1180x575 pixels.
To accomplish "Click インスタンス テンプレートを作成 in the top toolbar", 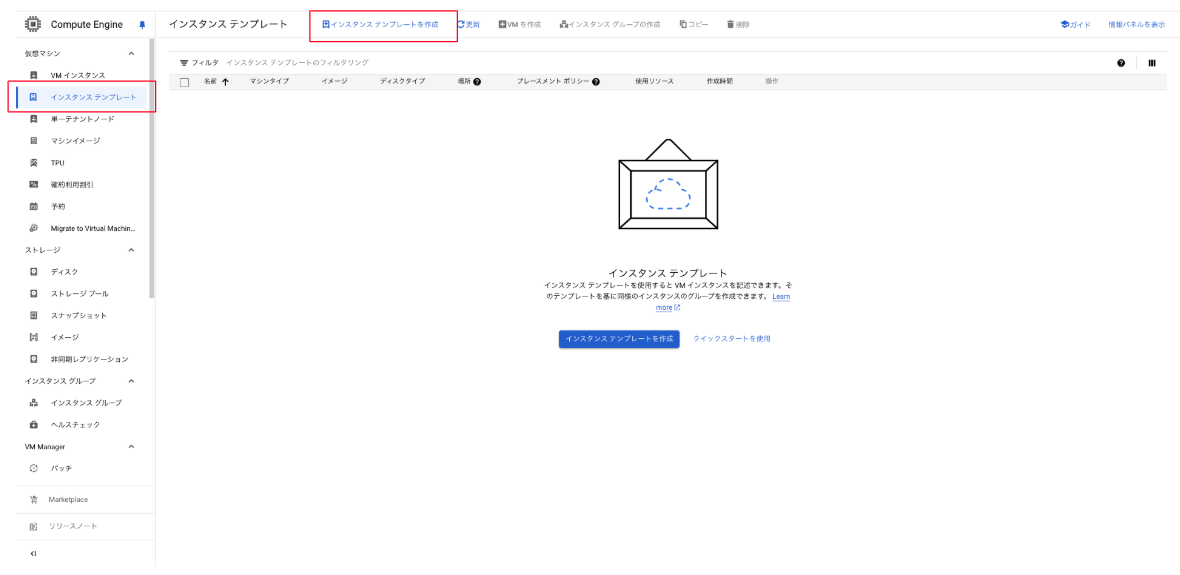I will (380, 25).
